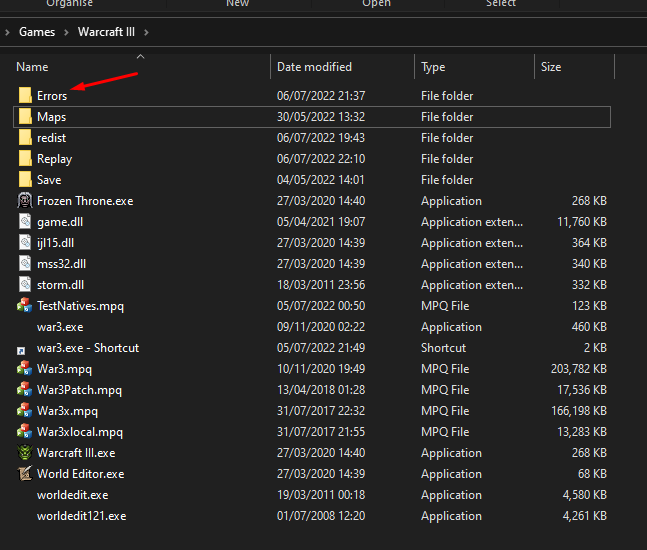647x550 pixels.
Task: Click the Frozen Throne.exe icon
Action: pos(25,201)
